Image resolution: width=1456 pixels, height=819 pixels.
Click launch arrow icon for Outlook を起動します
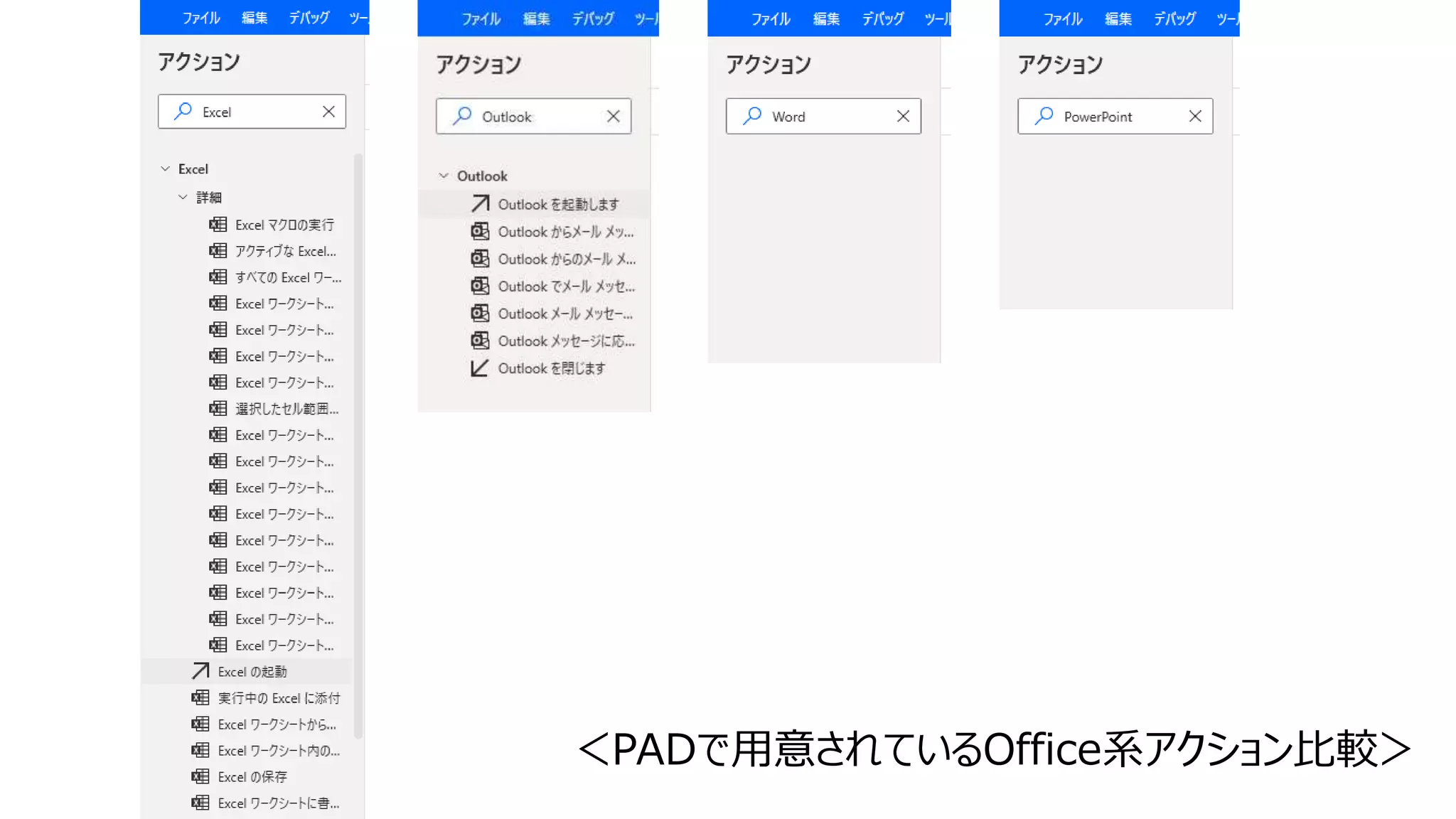(x=480, y=204)
